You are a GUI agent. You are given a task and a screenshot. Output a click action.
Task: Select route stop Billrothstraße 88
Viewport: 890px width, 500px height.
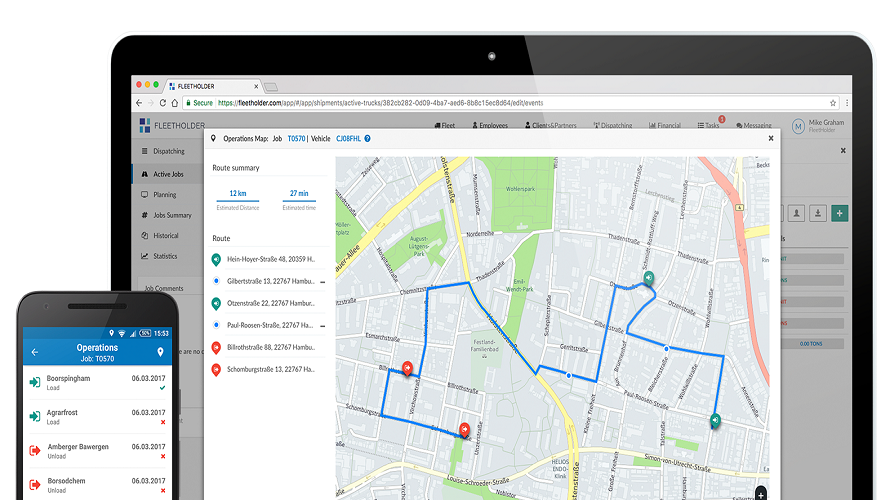coord(269,347)
